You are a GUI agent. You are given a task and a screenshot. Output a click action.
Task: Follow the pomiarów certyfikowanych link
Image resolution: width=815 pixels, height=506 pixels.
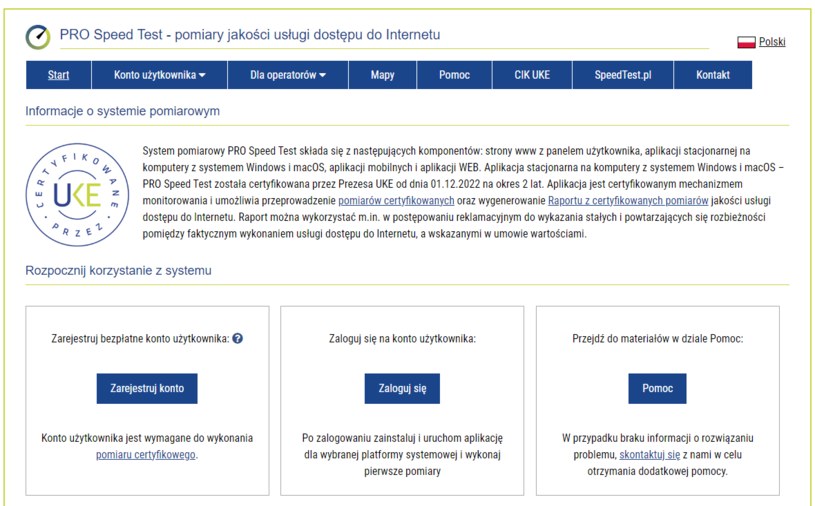pyautogui.click(x=396, y=201)
